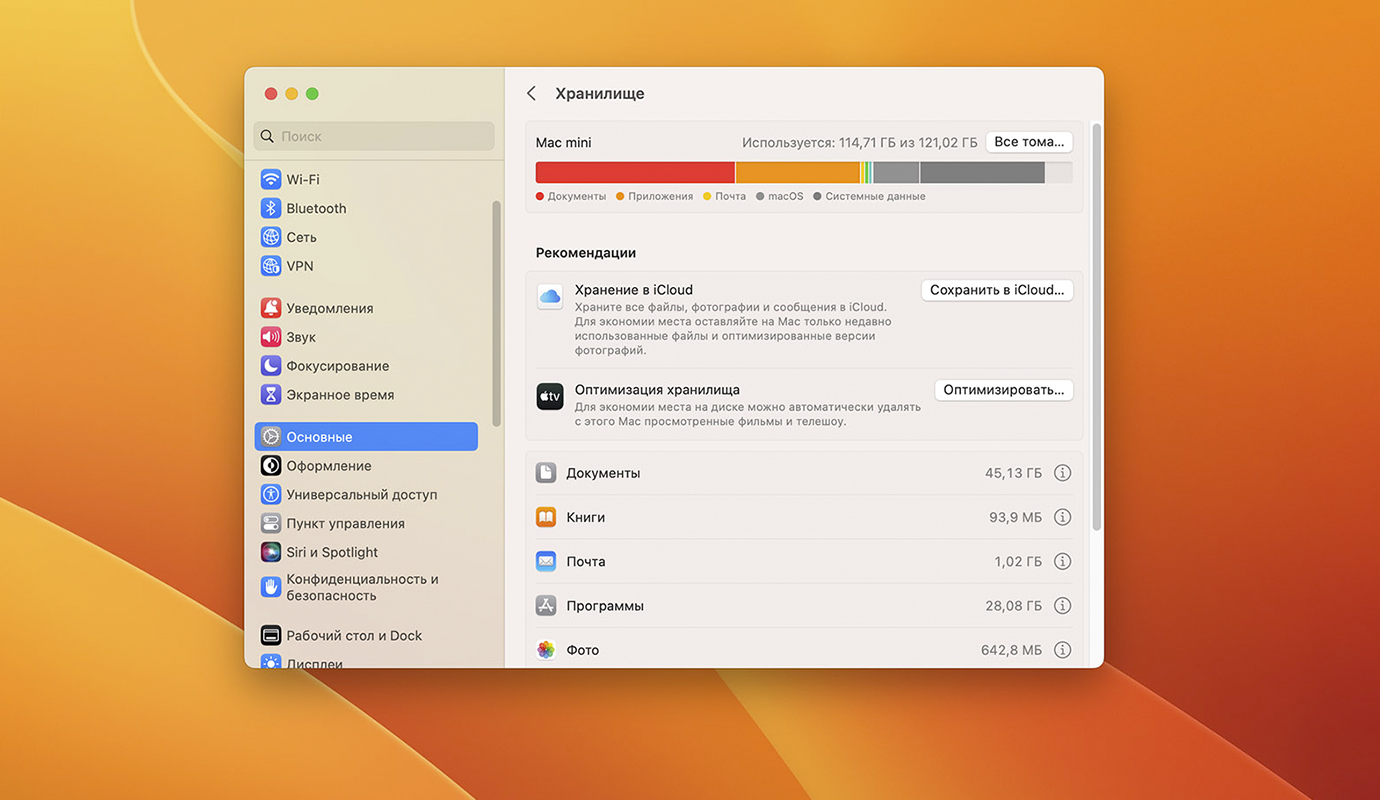Click the Почта envelope icon
The image size is (1380, 800).
(x=546, y=561)
